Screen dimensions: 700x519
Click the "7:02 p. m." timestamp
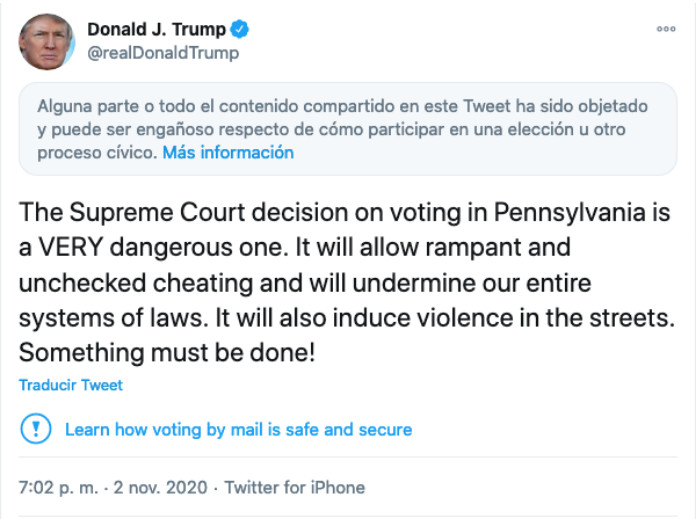click(x=58, y=488)
